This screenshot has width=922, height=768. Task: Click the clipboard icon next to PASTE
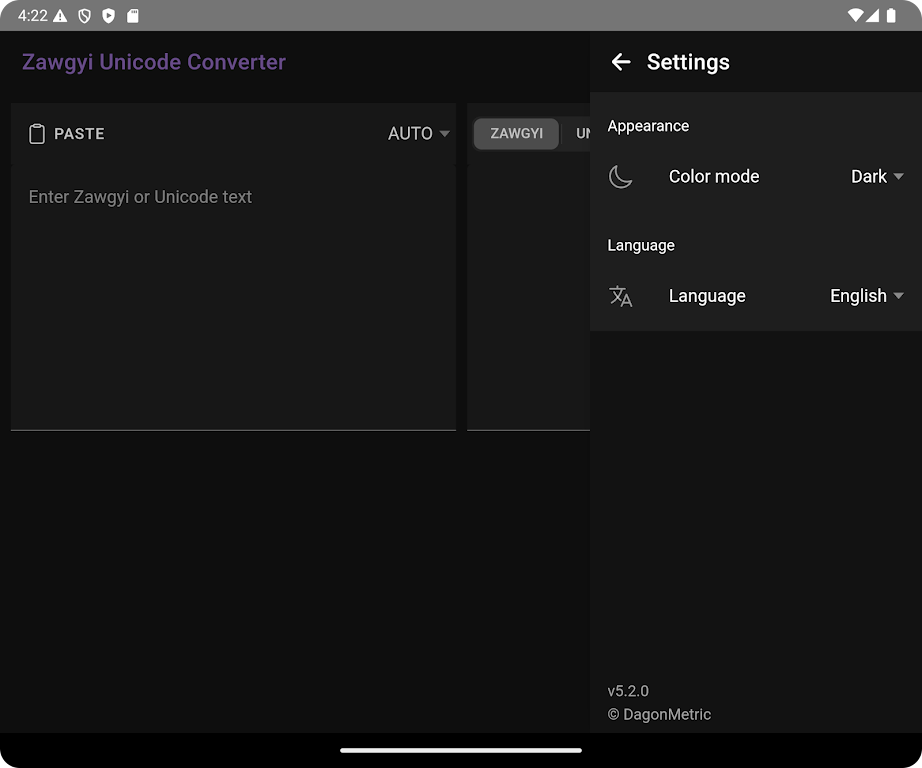coord(37,134)
